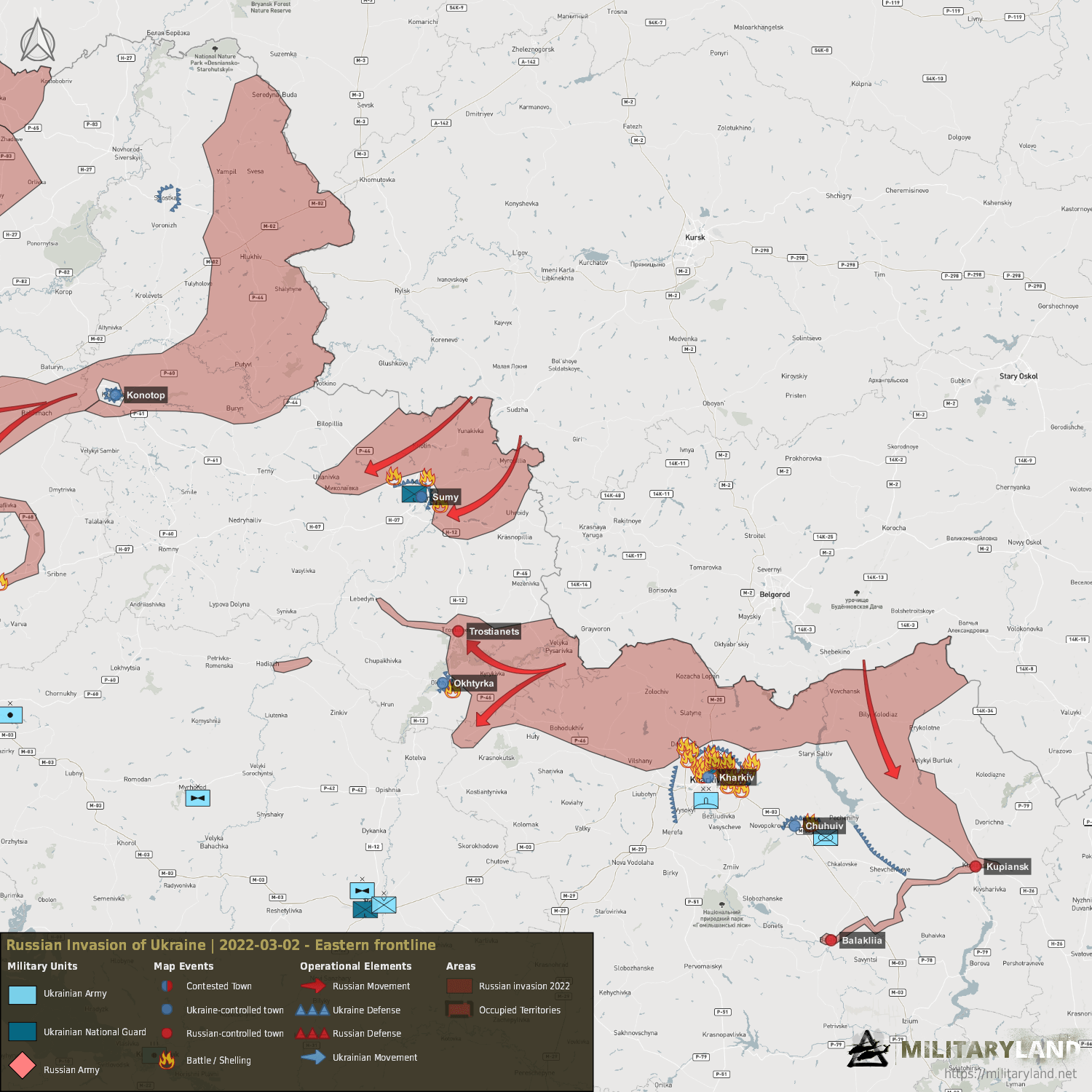Click the map title 'Russian Invasion of Ukraine'
Screen dimensions: 1092x1092
click(x=106, y=945)
